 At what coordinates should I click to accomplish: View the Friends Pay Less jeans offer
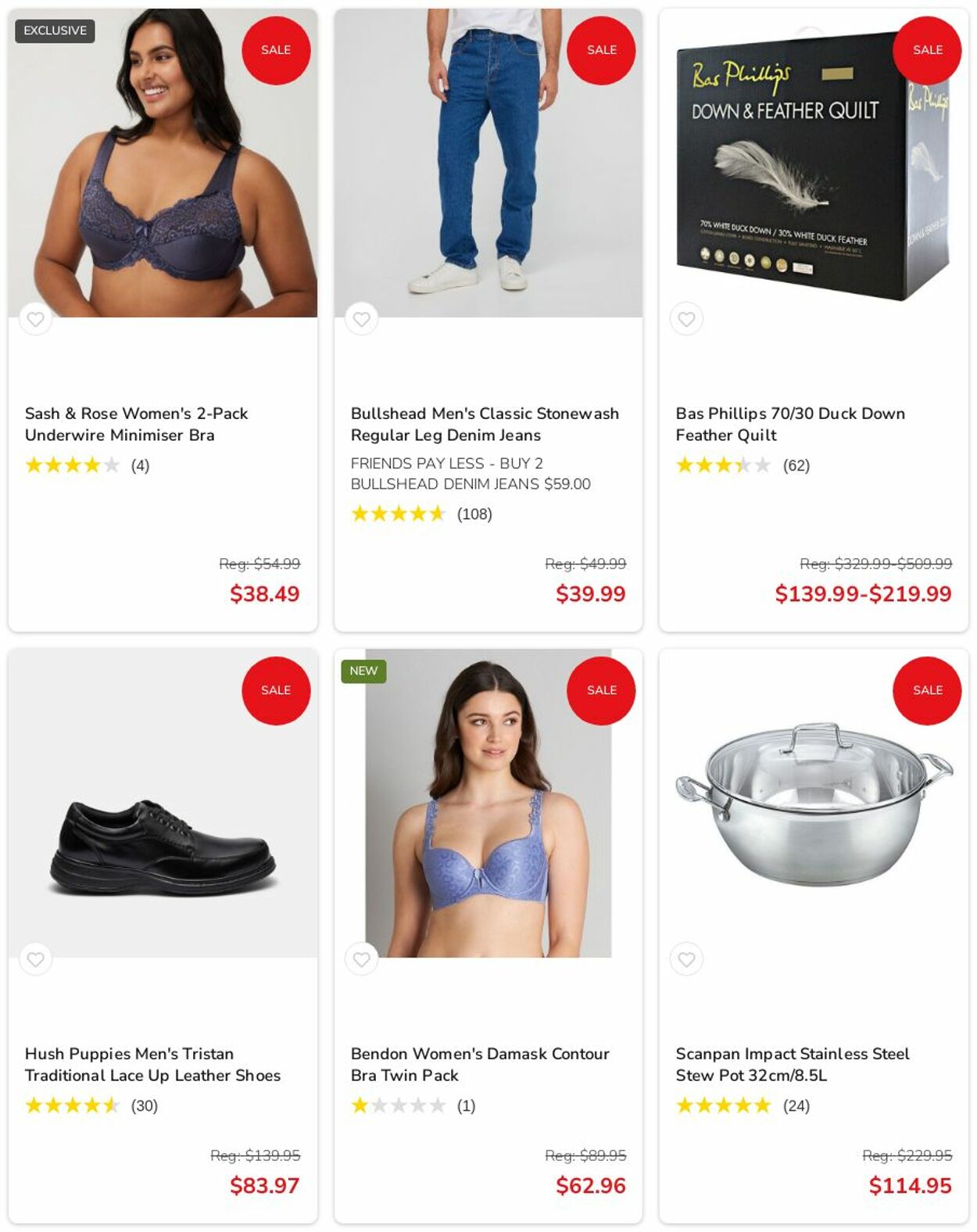[471, 474]
